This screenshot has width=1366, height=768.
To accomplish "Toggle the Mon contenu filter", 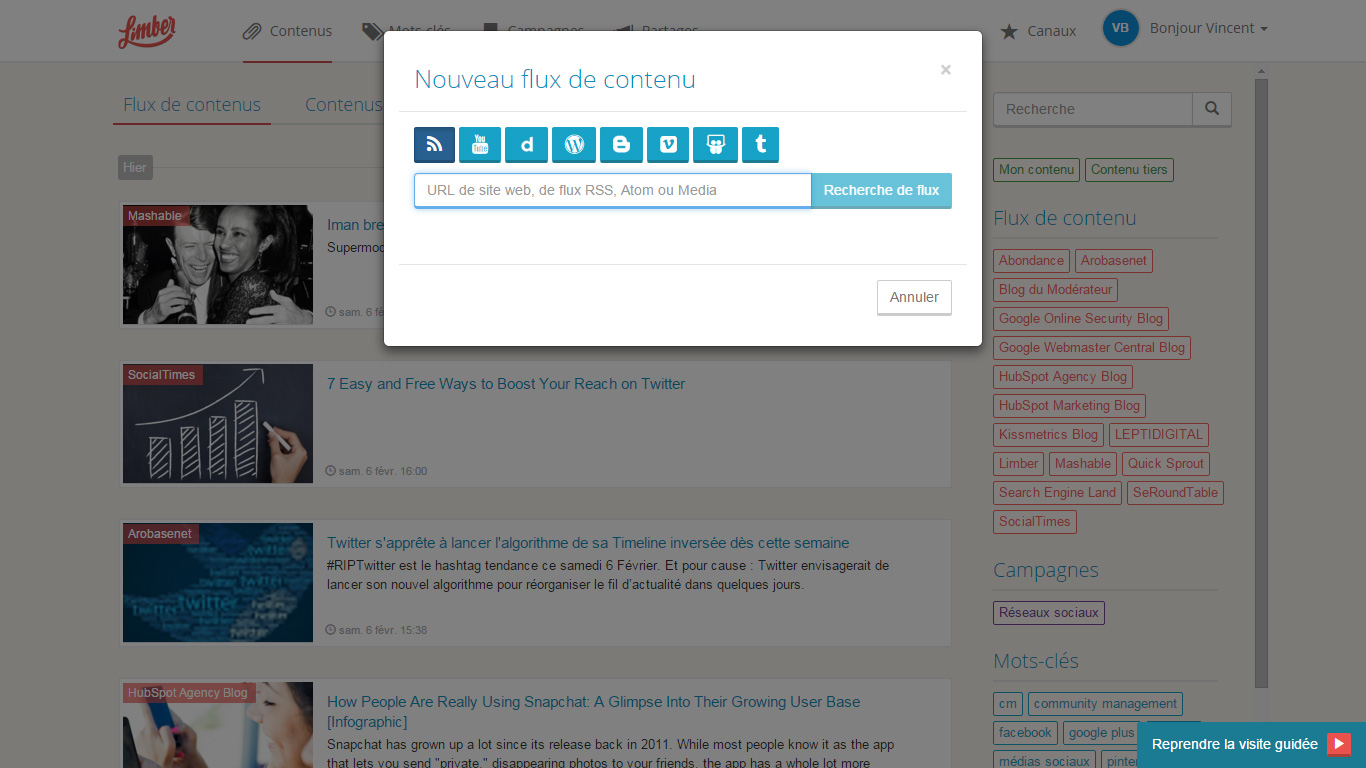I will coord(1037,170).
